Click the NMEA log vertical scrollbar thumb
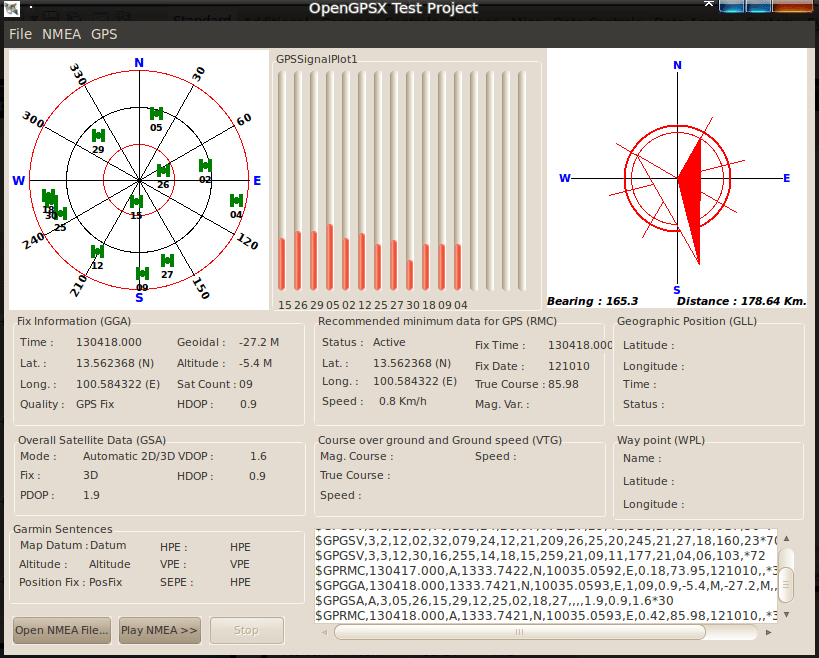This screenshot has height=658, width=819. click(787, 585)
